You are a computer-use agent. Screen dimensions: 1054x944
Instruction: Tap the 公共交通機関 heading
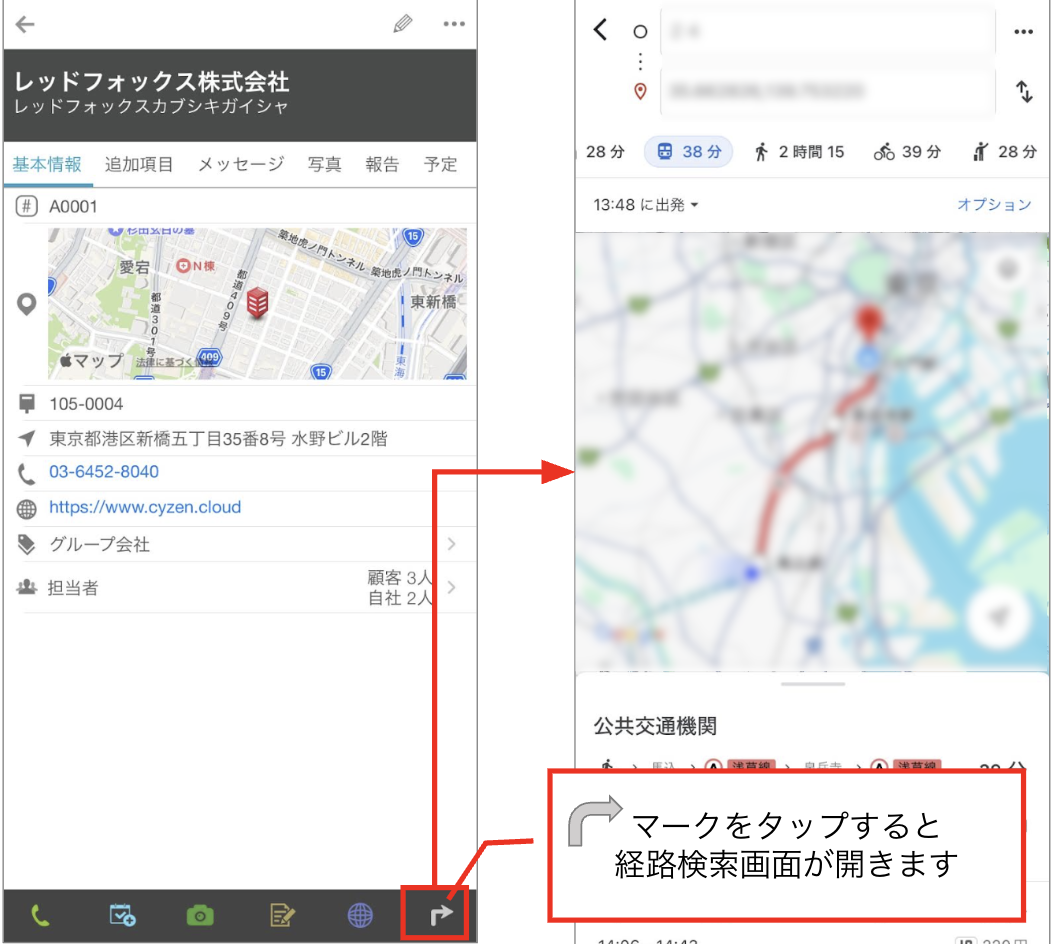click(x=655, y=726)
